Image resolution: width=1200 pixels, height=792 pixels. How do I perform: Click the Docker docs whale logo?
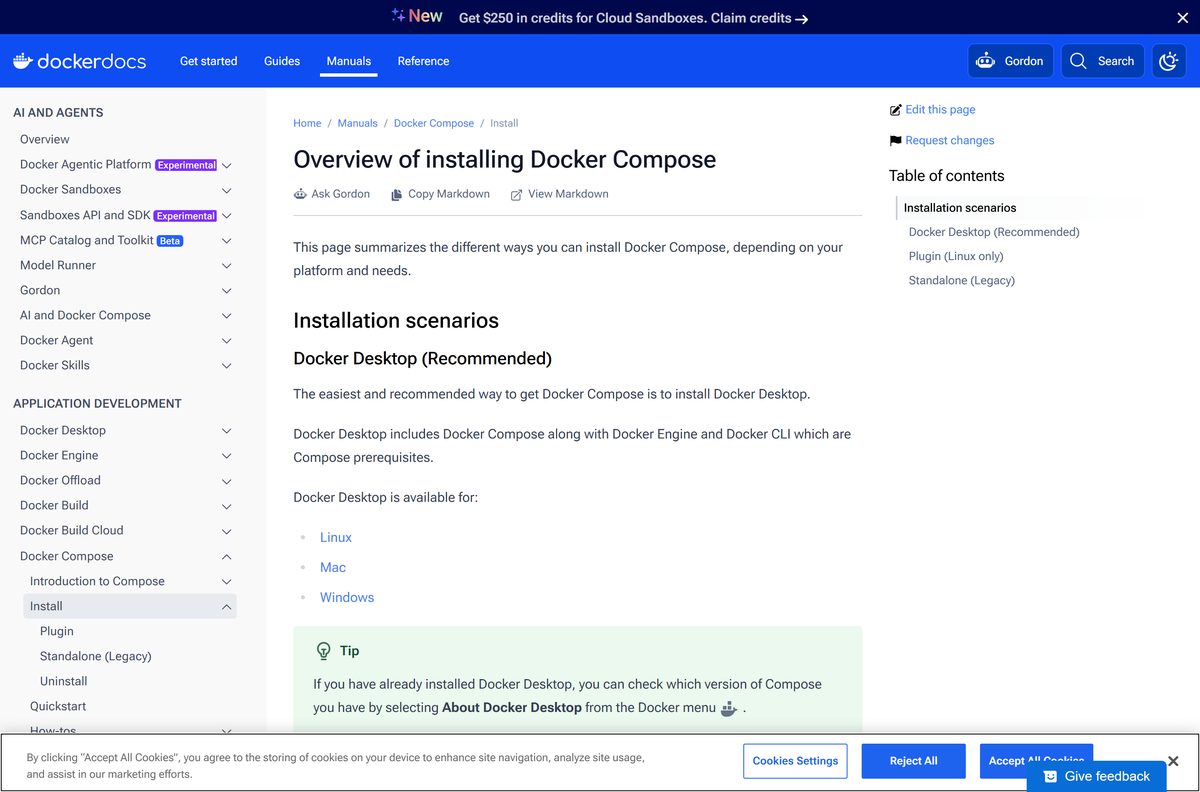coord(79,61)
